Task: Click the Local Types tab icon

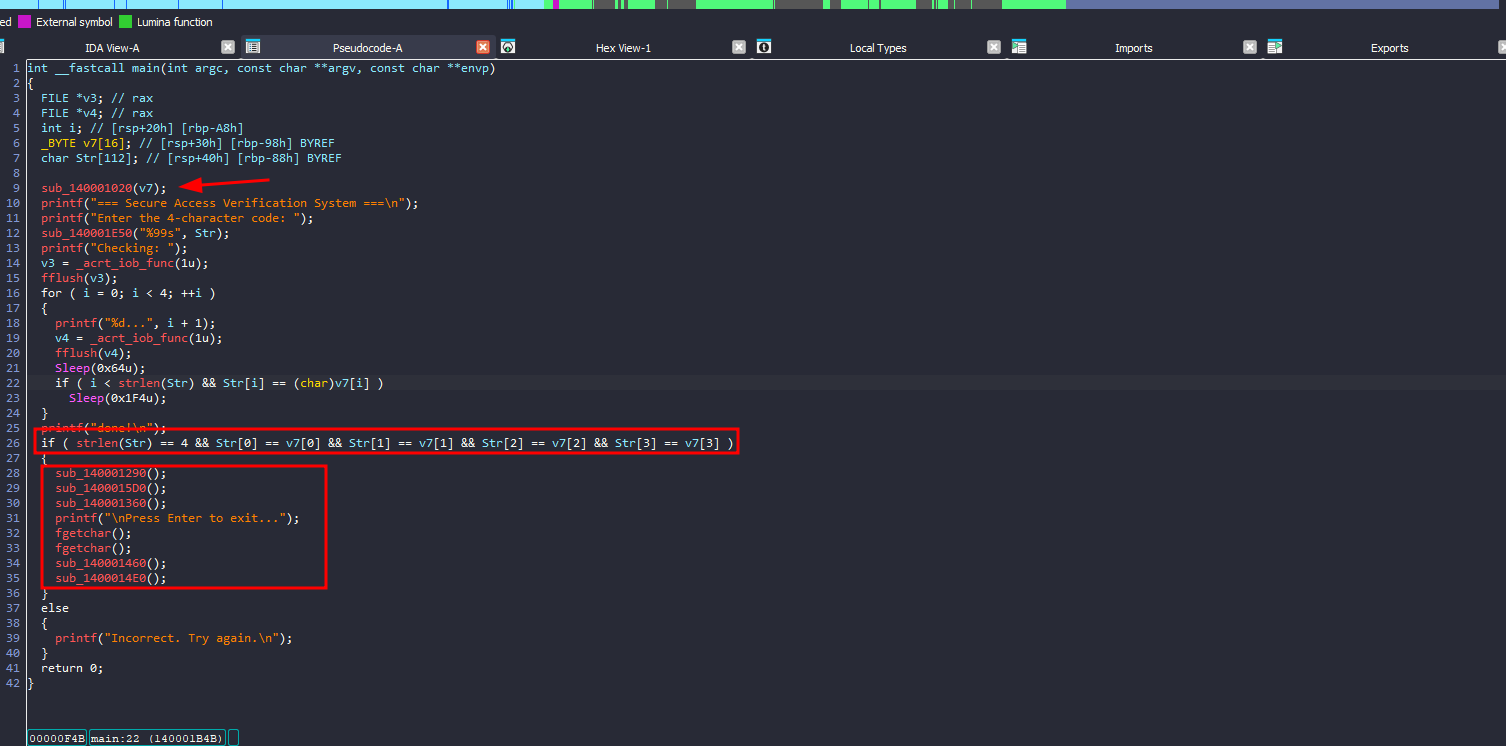Action: click(x=764, y=47)
